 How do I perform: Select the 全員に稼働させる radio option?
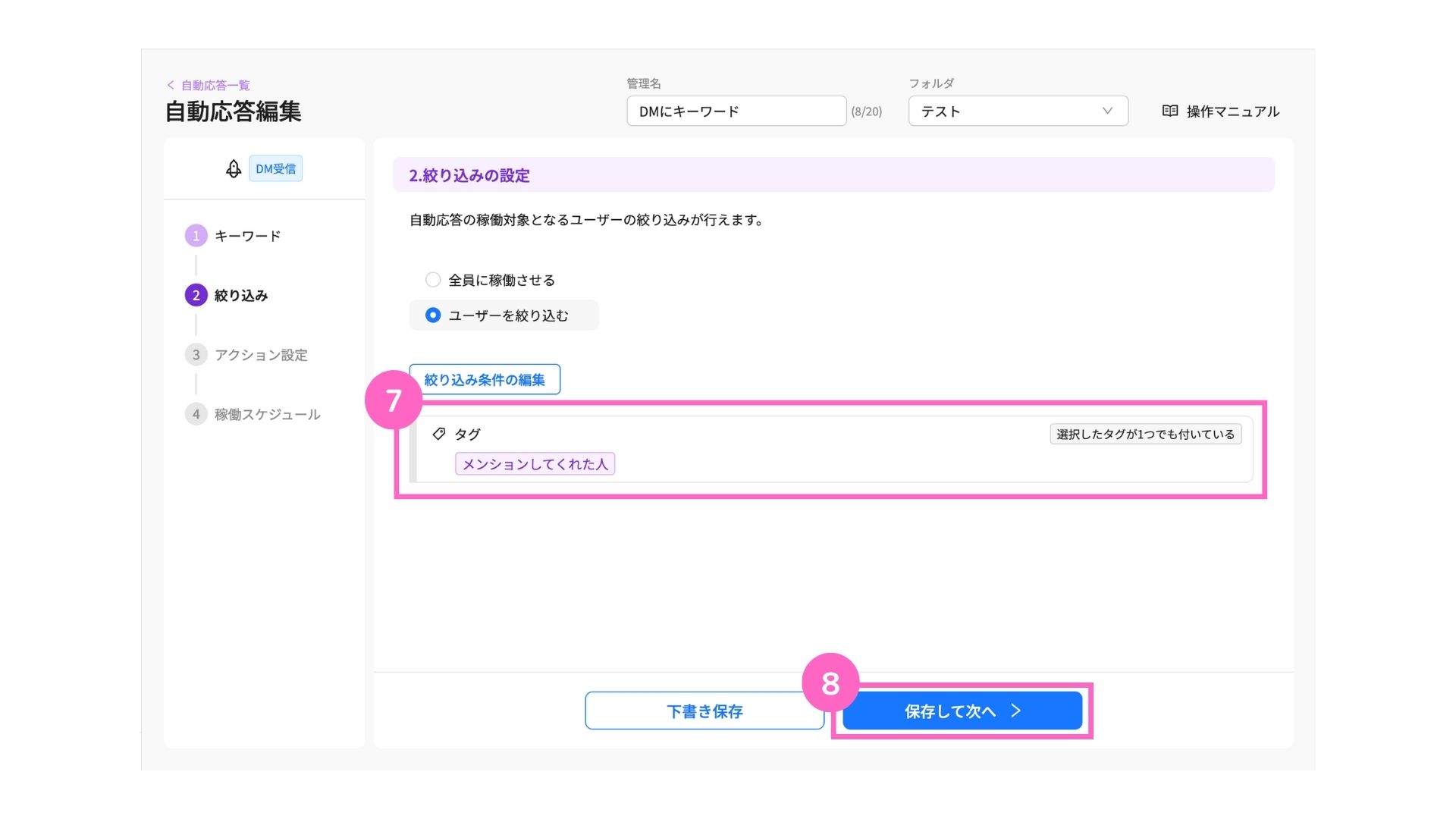pyautogui.click(x=433, y=280)
